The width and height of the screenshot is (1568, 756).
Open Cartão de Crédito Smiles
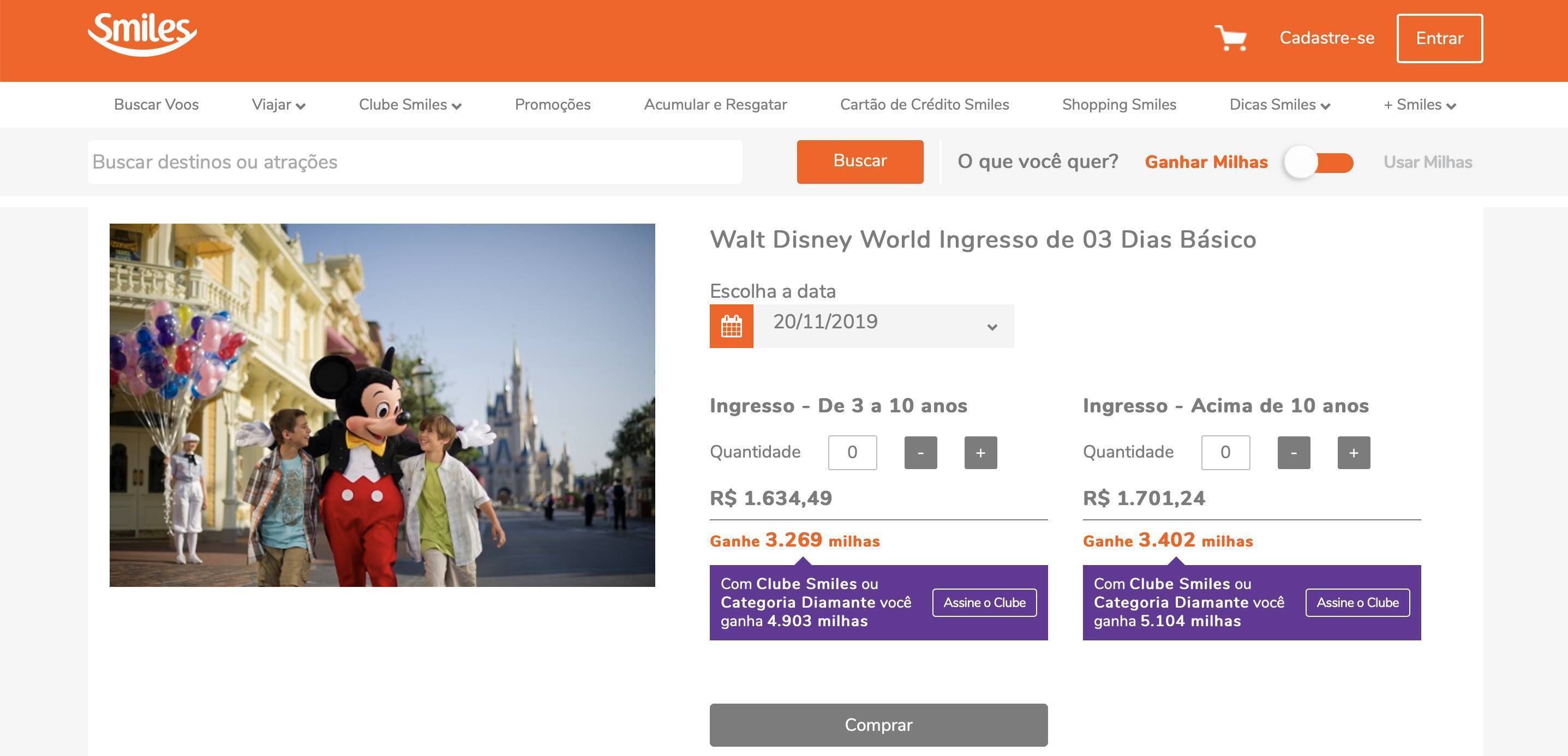tap(925, 105)
